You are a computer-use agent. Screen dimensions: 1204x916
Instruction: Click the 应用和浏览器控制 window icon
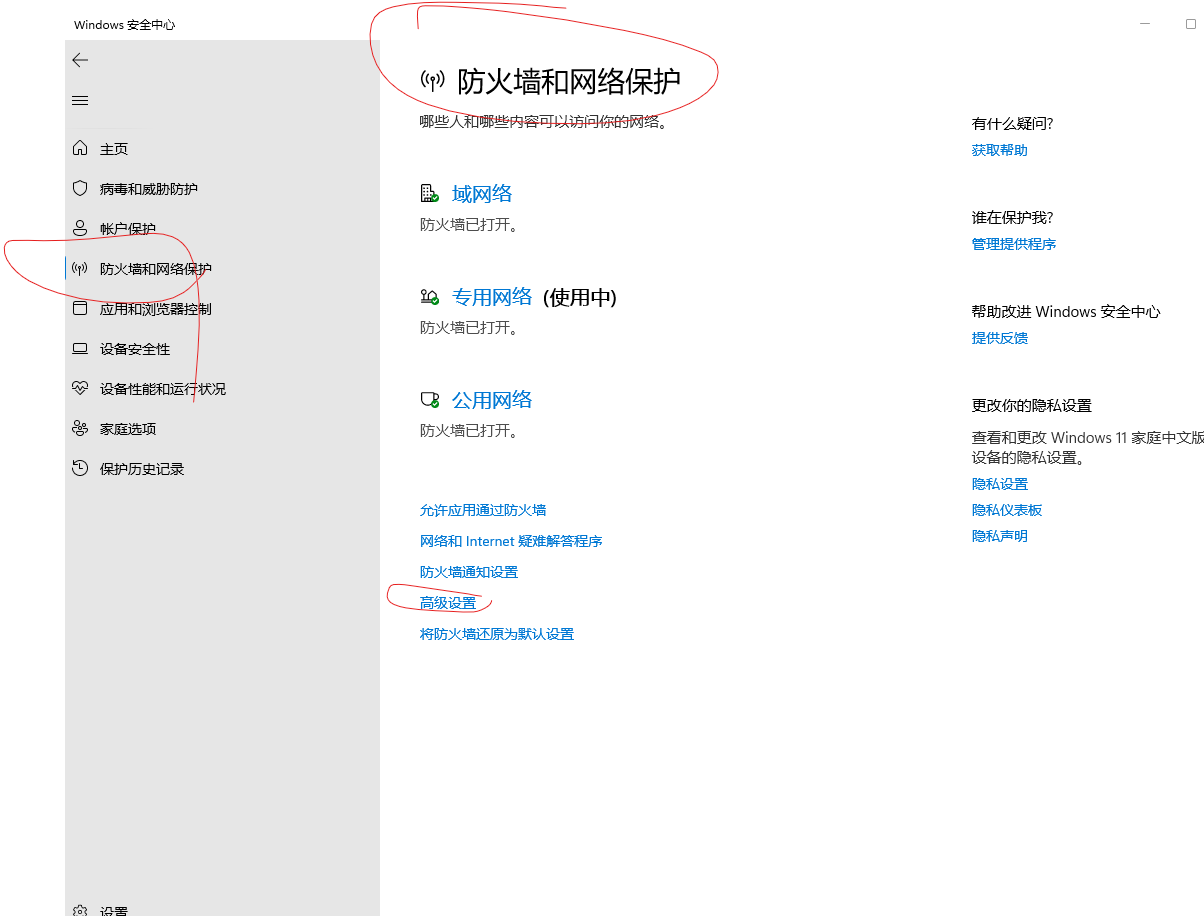80,308
